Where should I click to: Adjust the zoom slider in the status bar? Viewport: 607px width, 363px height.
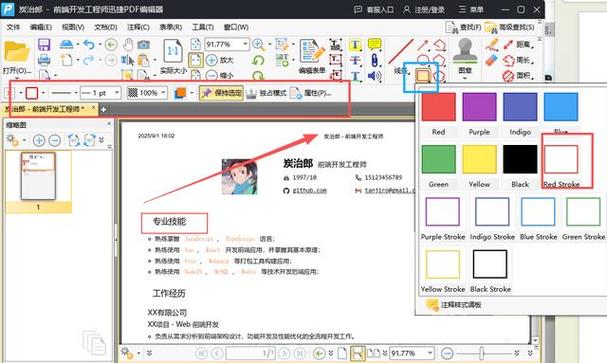[482, 353]
